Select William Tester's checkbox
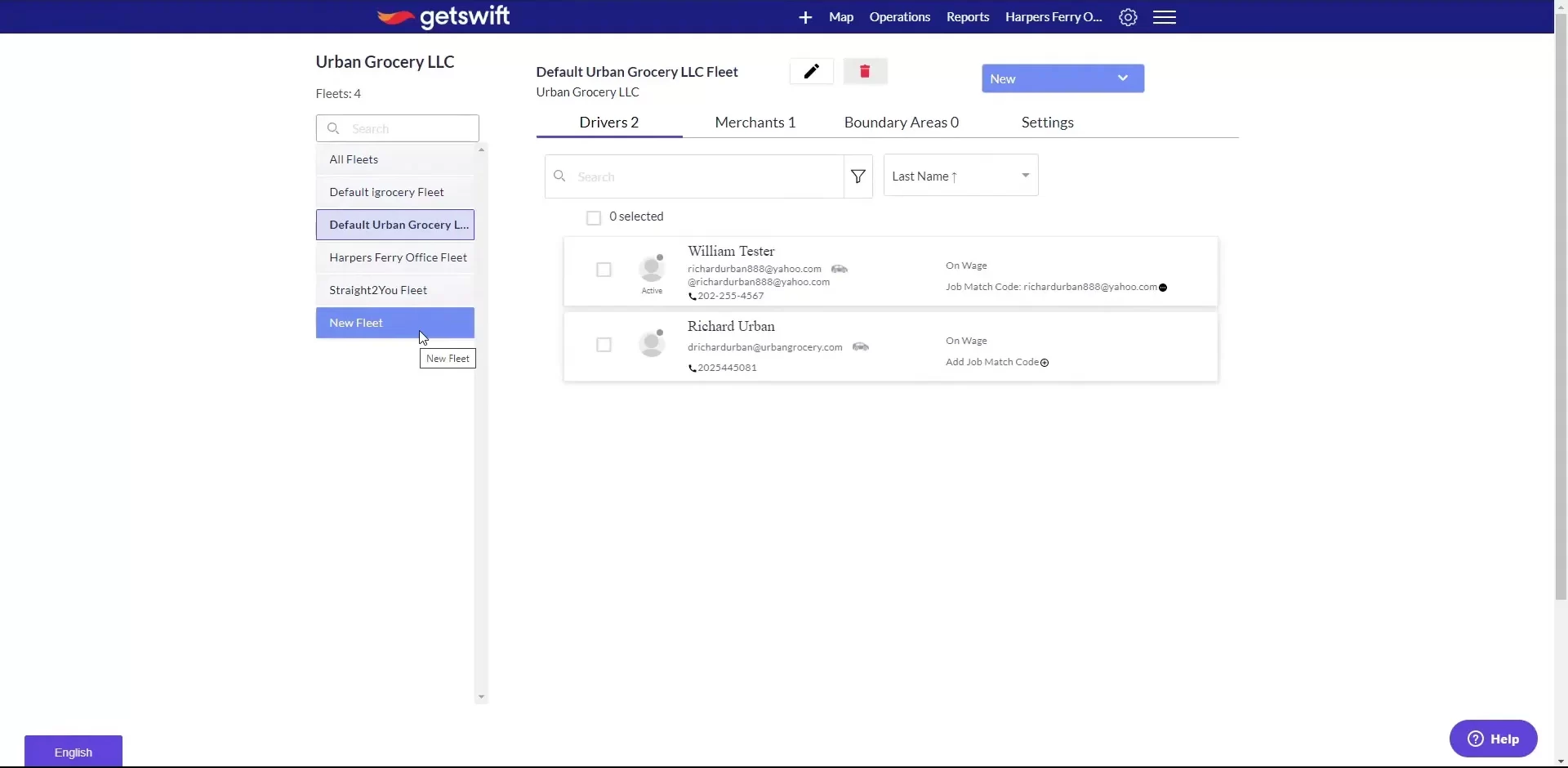1568x768 pixels. [x=604, y=270]
